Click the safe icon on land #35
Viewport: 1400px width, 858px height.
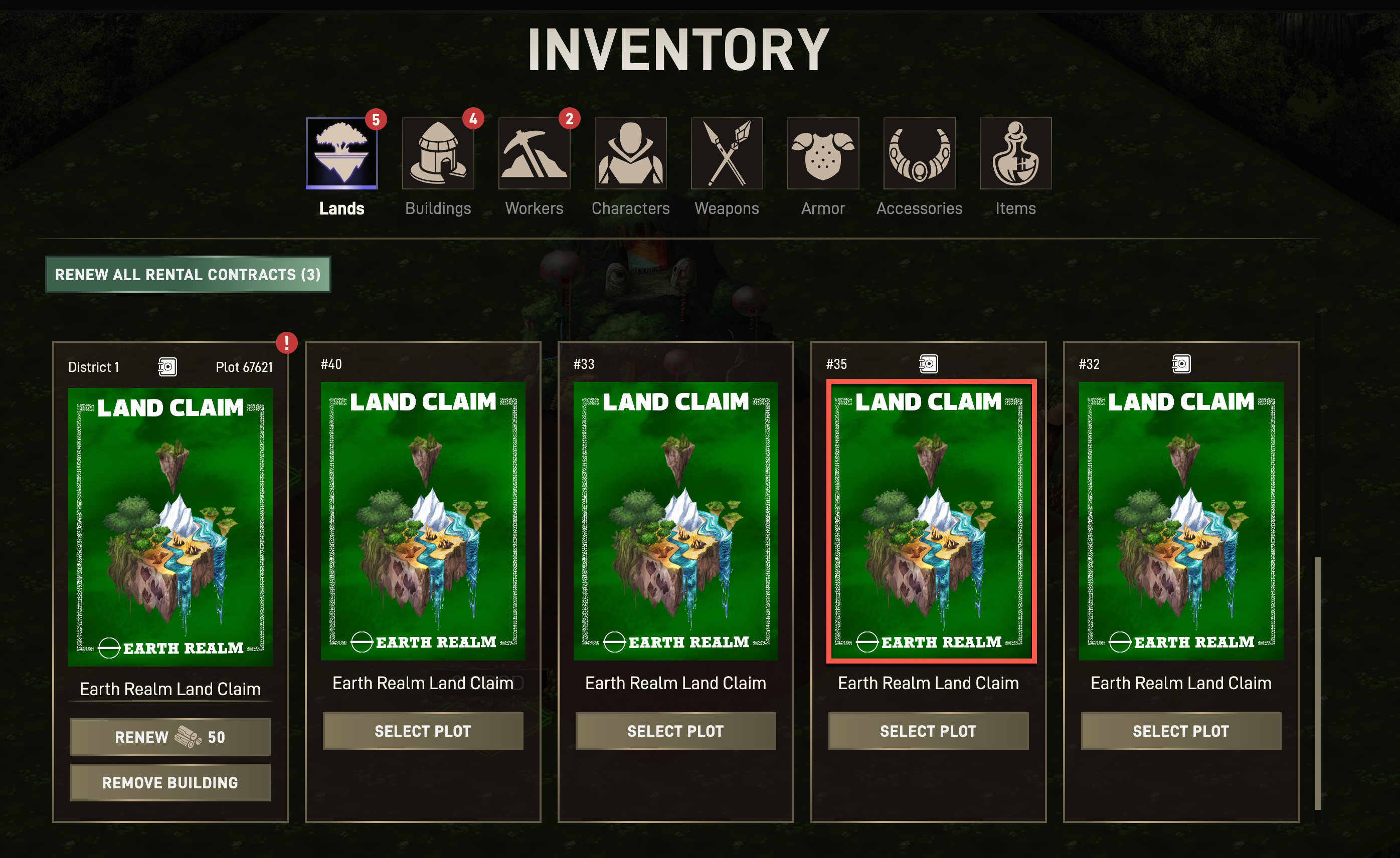(x=929, y=363)
